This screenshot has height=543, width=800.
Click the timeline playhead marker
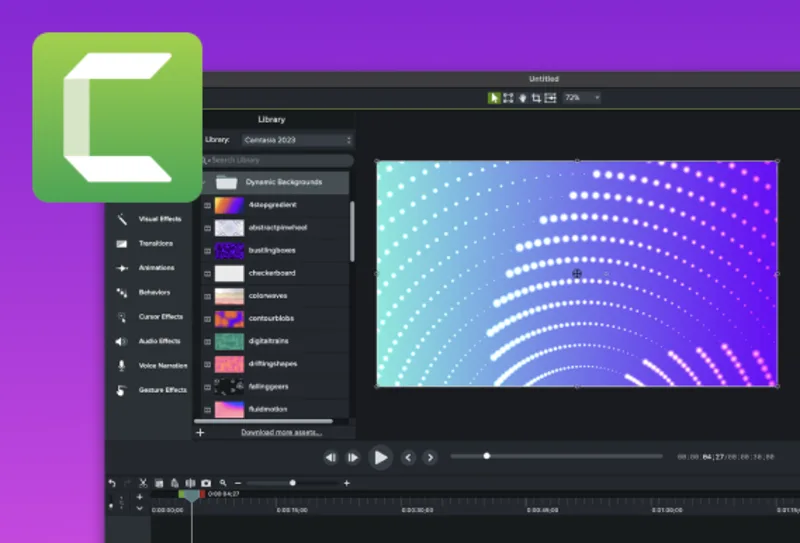pyautogui.click(x=192, y=496)
